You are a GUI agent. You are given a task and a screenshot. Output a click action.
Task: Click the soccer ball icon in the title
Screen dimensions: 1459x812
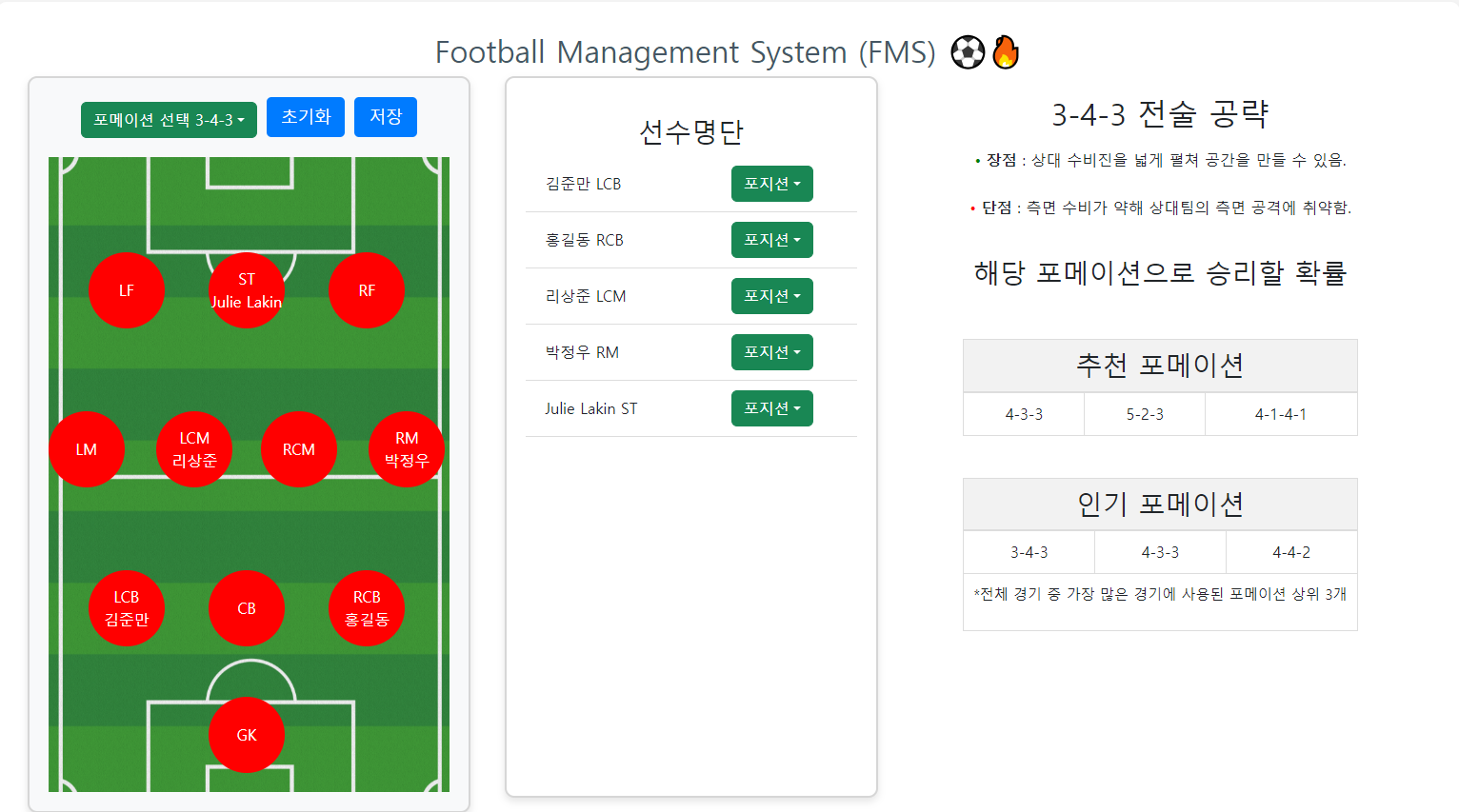coord(968,51)
